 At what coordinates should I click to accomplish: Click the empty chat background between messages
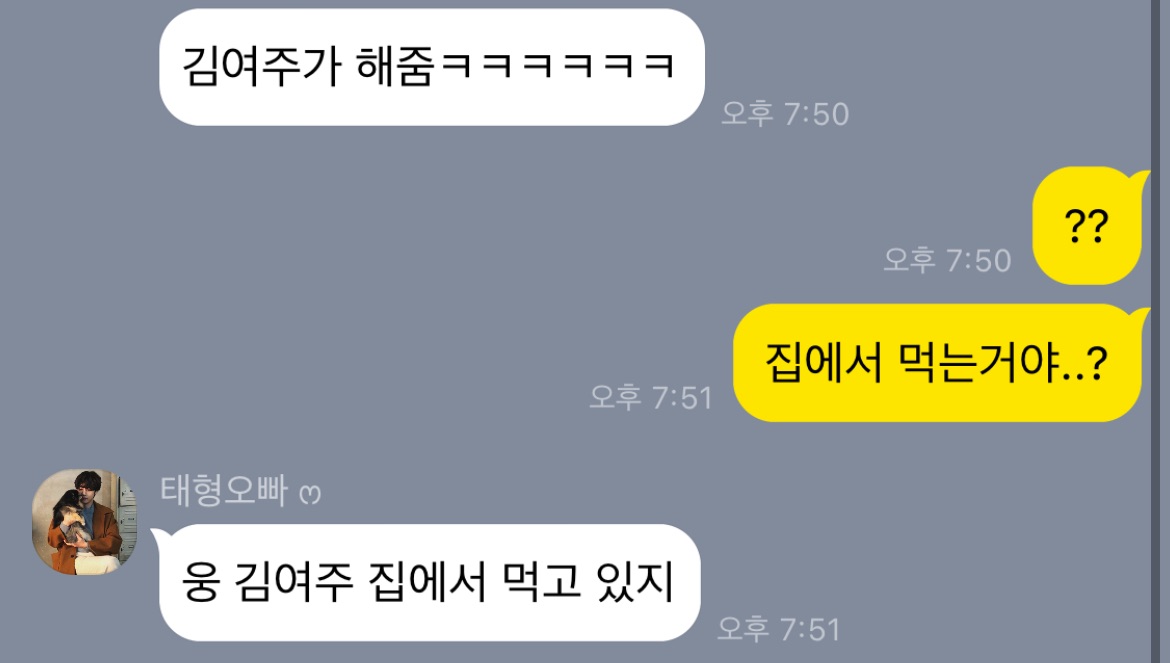448,298
